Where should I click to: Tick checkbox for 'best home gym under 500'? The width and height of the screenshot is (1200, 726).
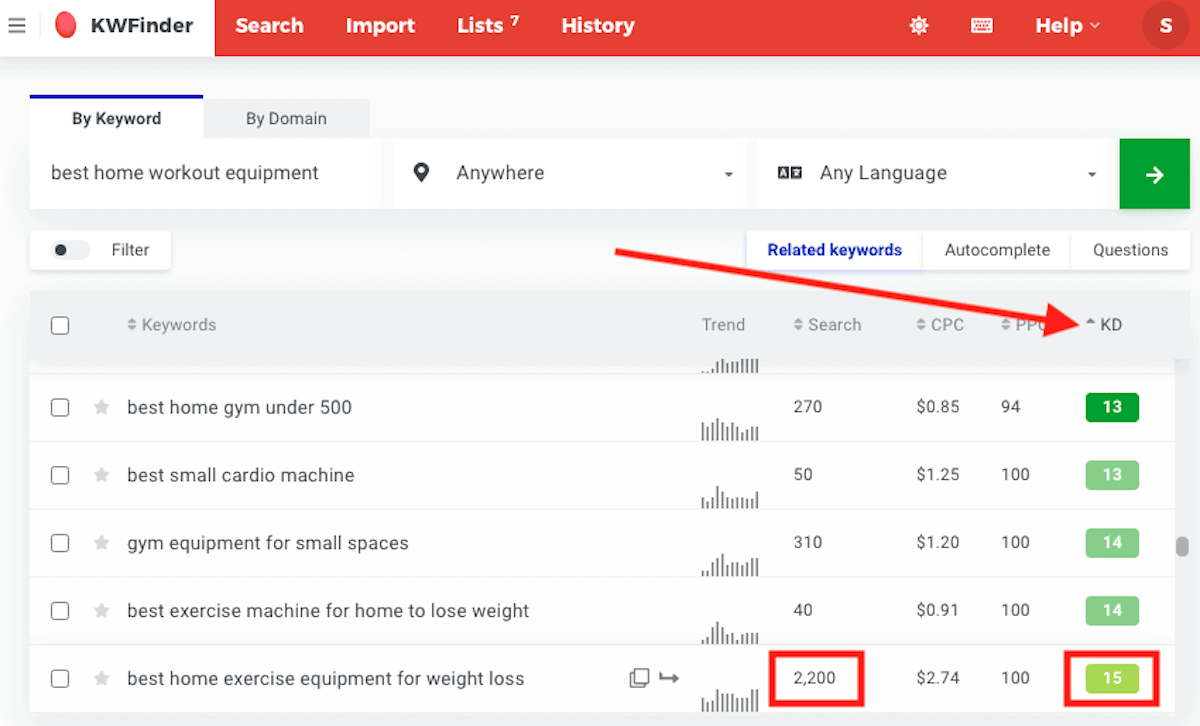pos(60,407)
